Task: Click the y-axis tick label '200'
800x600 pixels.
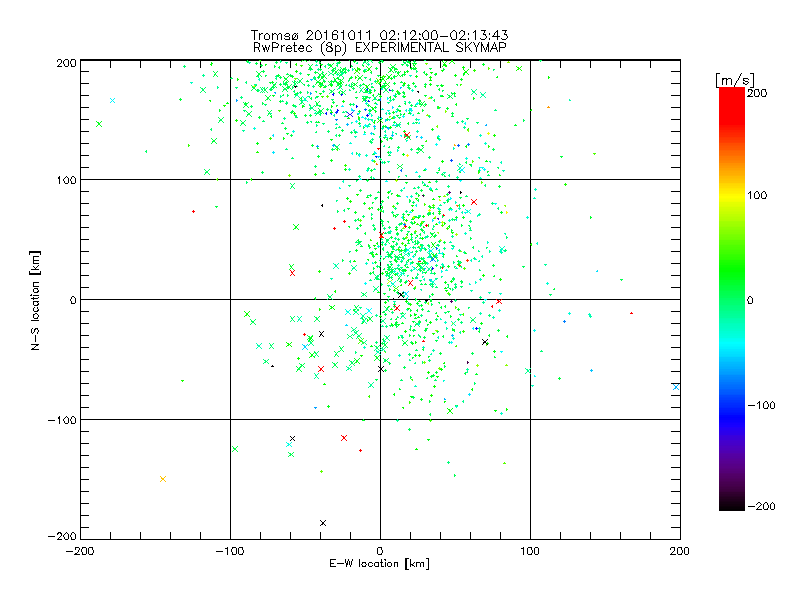Action: pos(66,63)
